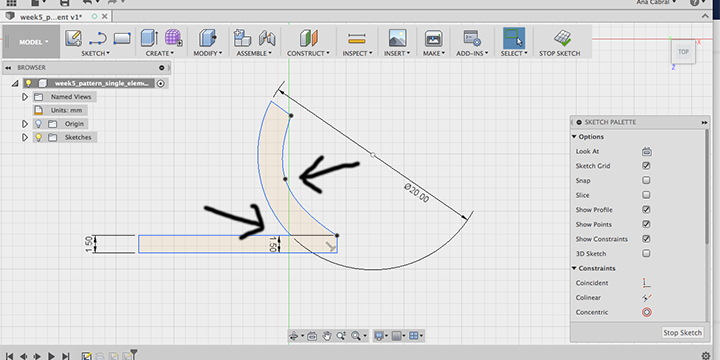Image resolution: width=720 pixels, height=360 pixels.
Task: Click Stop Sketch icon in toolbar
Action: coord(562,38)
